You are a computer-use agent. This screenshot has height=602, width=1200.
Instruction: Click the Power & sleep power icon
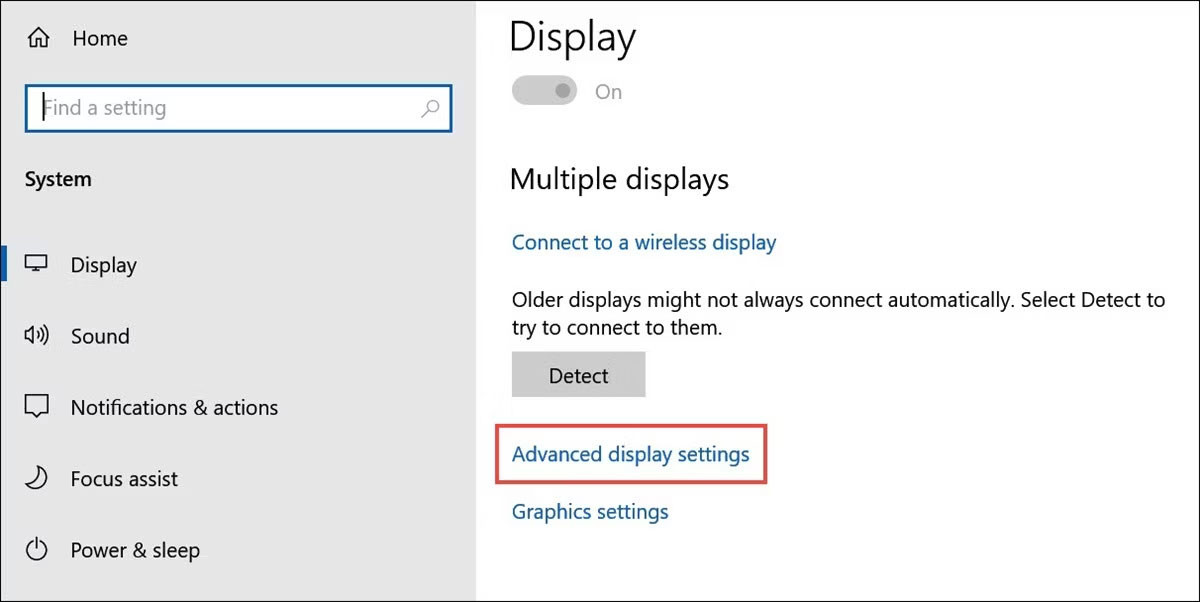[37, 550]
